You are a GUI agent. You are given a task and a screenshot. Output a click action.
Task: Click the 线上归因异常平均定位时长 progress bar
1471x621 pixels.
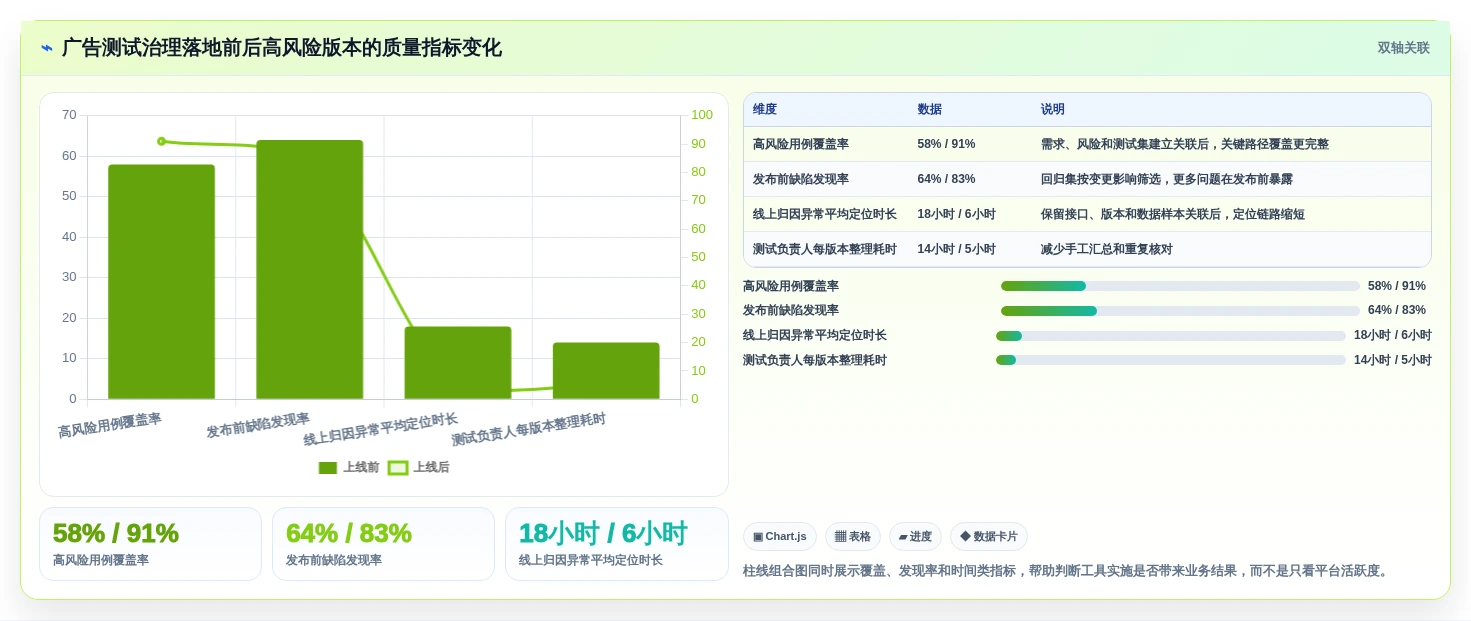[1171, 336]
